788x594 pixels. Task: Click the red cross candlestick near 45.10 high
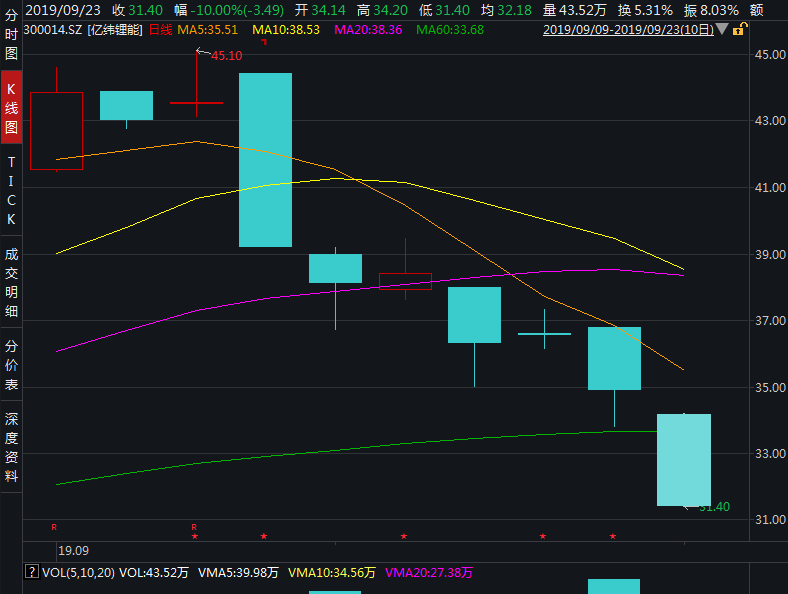(x=196, y=102)
